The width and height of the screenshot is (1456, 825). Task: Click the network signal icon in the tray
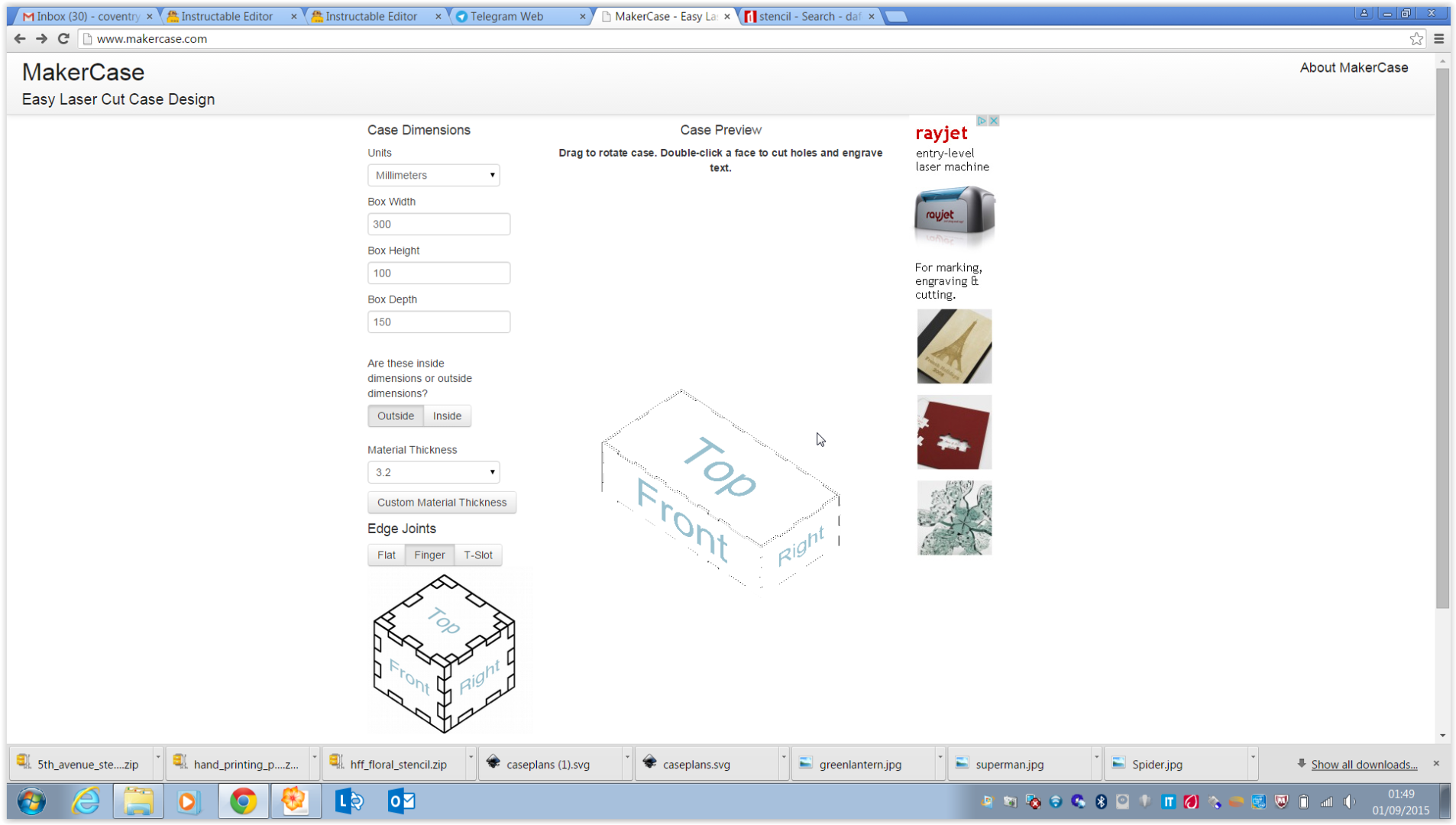(1328, 801)
